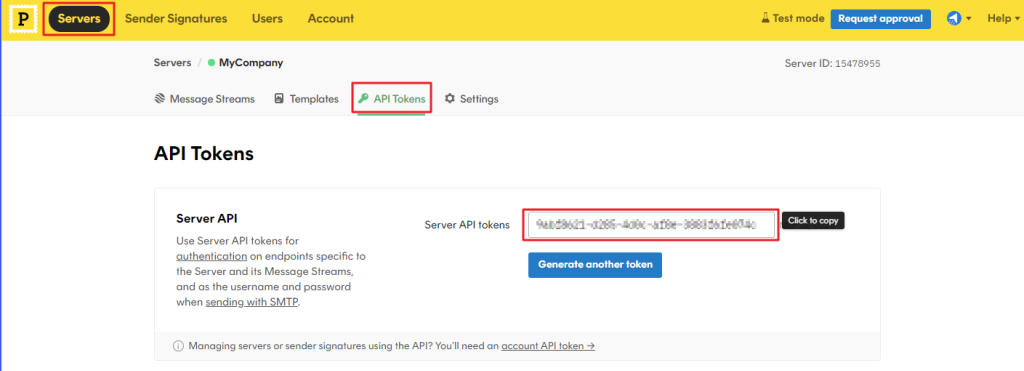Open the user avatar dropdown
Viewport: 1024px width, 371px height.
tap(959, 18)
